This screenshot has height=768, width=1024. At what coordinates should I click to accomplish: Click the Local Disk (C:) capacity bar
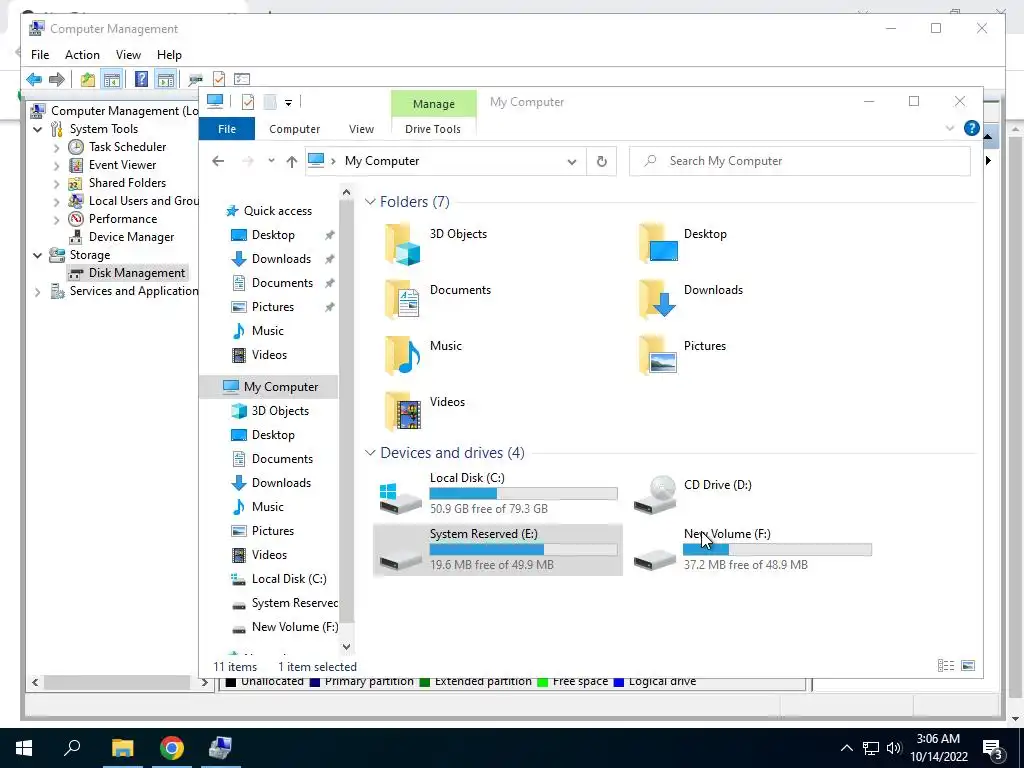(x=523, y=494)
